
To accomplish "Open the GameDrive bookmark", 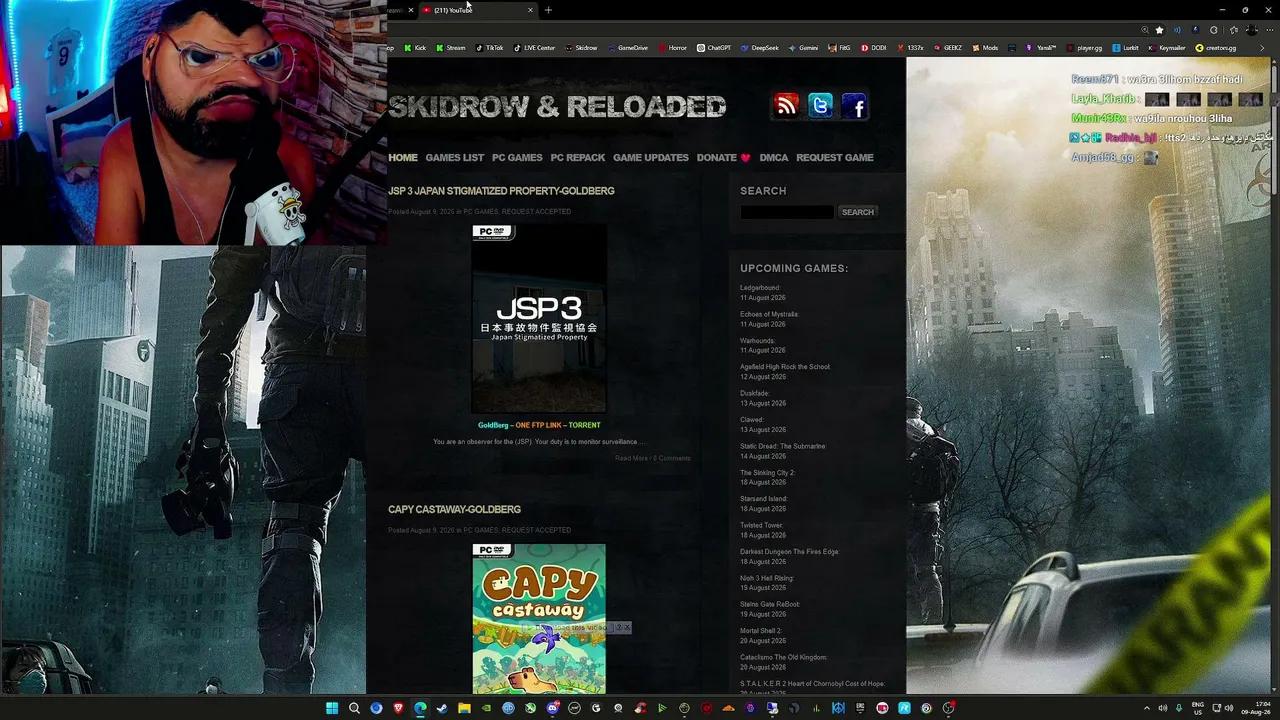I will pos(627,48).
